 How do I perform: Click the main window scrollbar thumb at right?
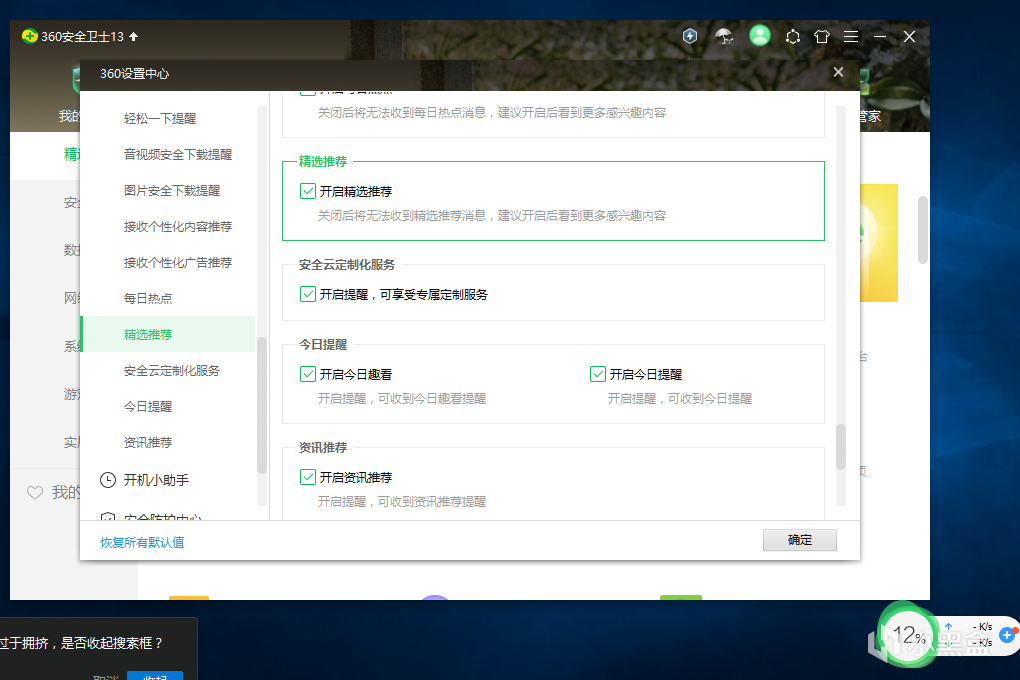pyautogui.click(x=922, y=230)
